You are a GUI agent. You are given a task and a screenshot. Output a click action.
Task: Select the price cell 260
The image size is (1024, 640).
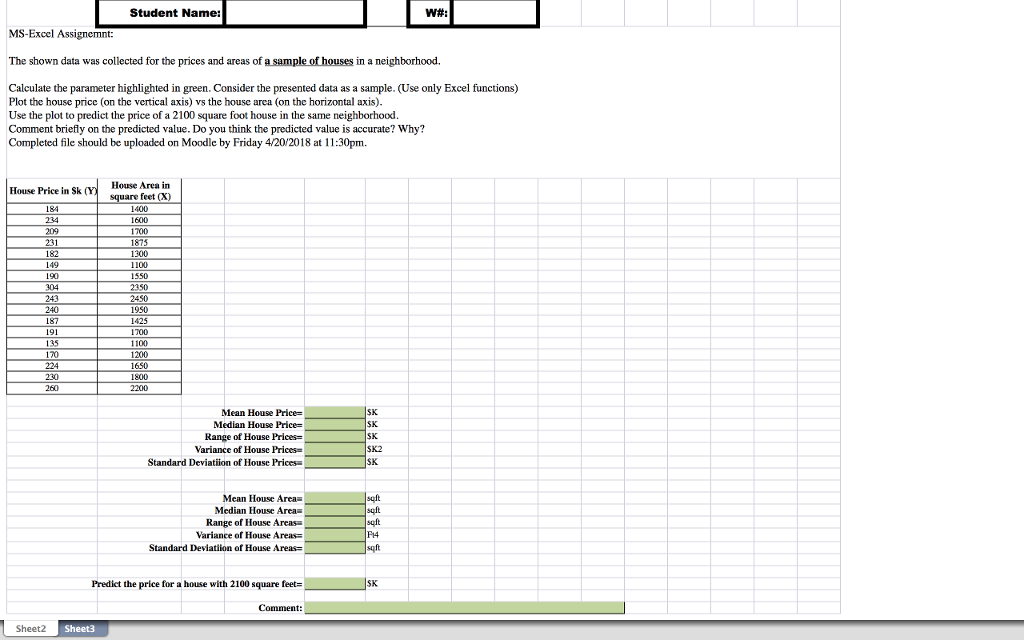click(x=52, y=388)
